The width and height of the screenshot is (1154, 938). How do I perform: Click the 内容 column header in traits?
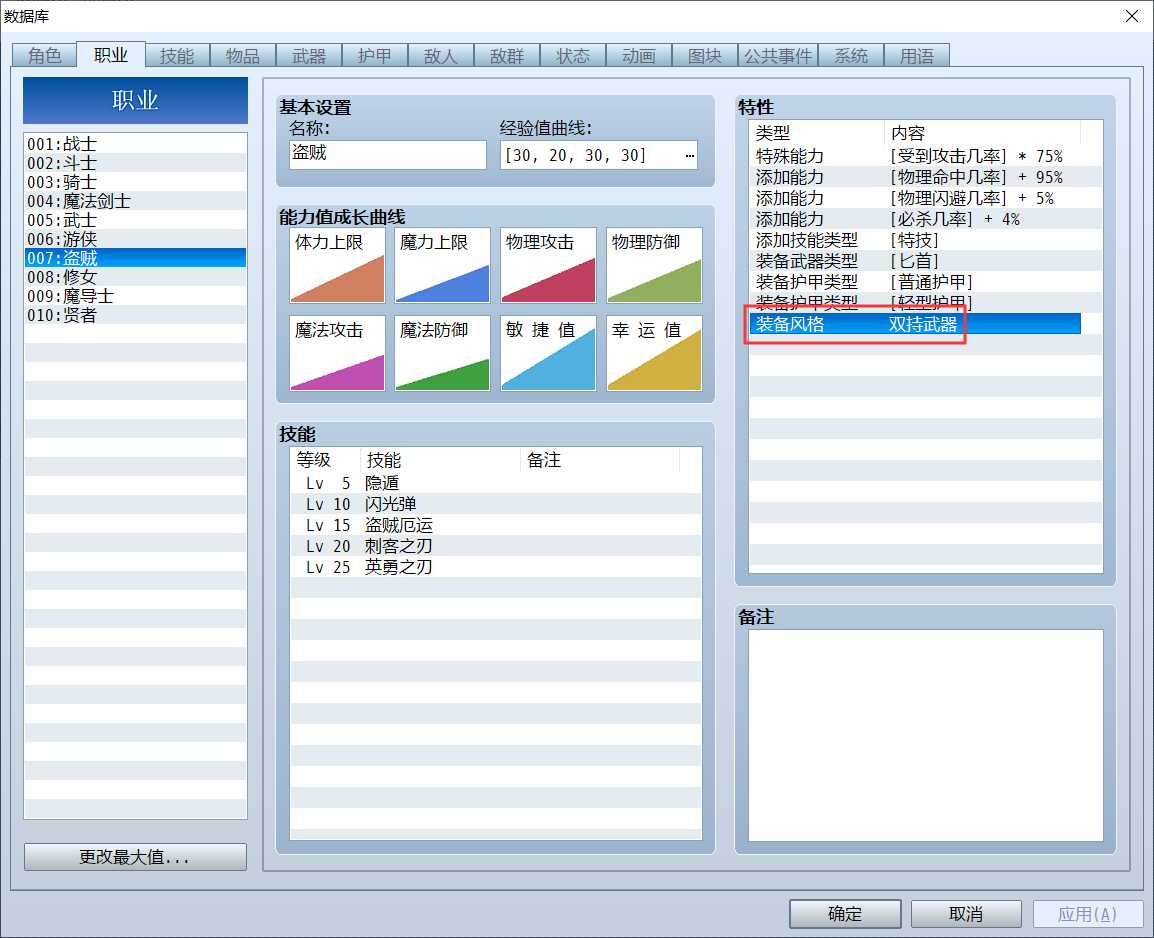pos(983,133)
